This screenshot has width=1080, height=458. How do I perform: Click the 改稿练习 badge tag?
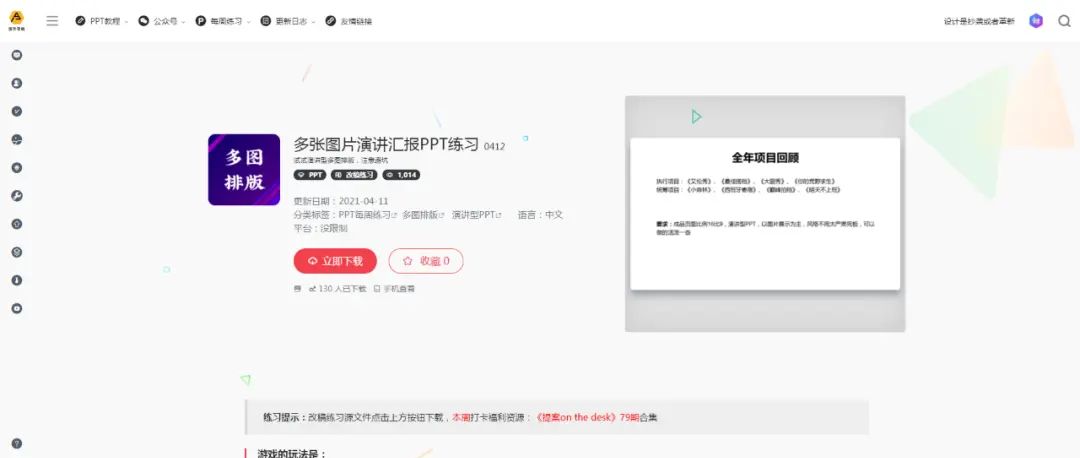click(x=355, y=175)
